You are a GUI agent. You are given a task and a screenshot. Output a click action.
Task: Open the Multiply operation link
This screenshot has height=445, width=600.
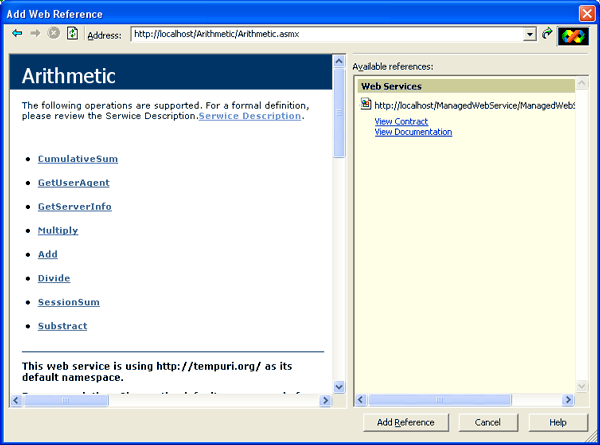click(58, 231)
